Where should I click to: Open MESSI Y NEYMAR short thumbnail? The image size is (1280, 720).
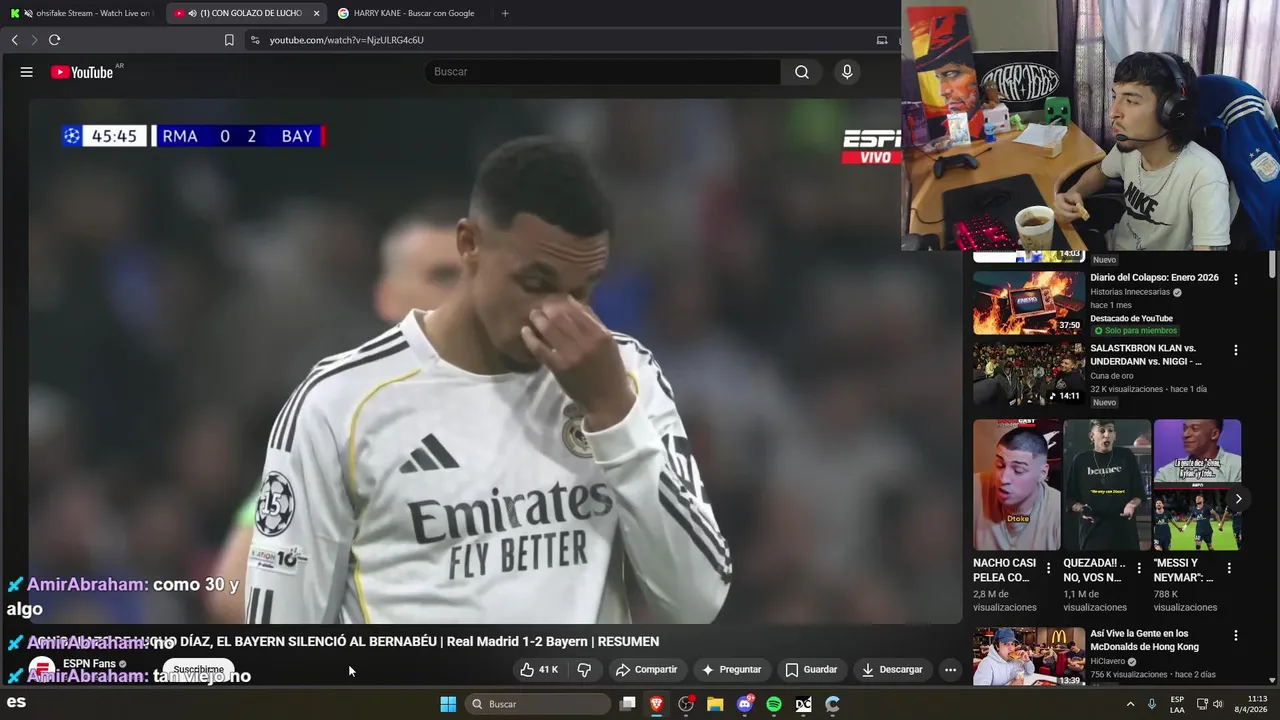pyautogui.click(x=1197, y=485)
